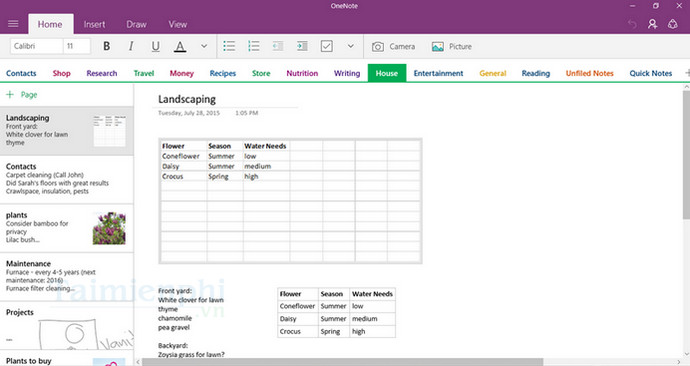690x366 pixels.
Task: Switch to the View ribbon tab
Action: click(x=178, y=24)
